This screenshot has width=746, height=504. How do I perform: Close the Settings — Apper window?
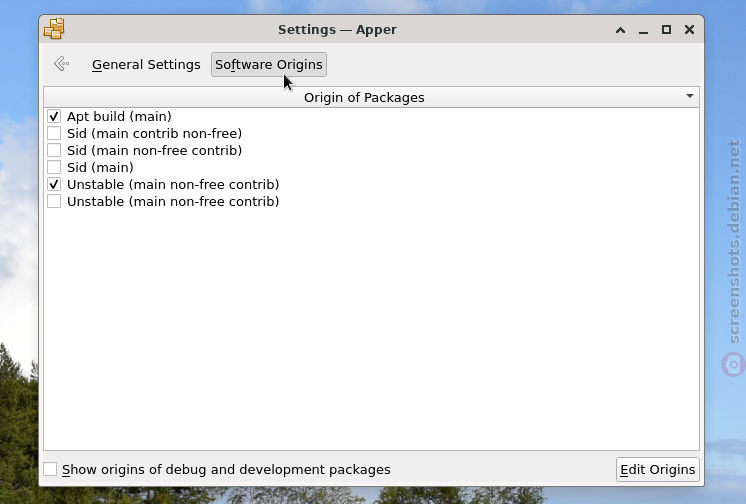pyautogui.click(x=689, y=30)
